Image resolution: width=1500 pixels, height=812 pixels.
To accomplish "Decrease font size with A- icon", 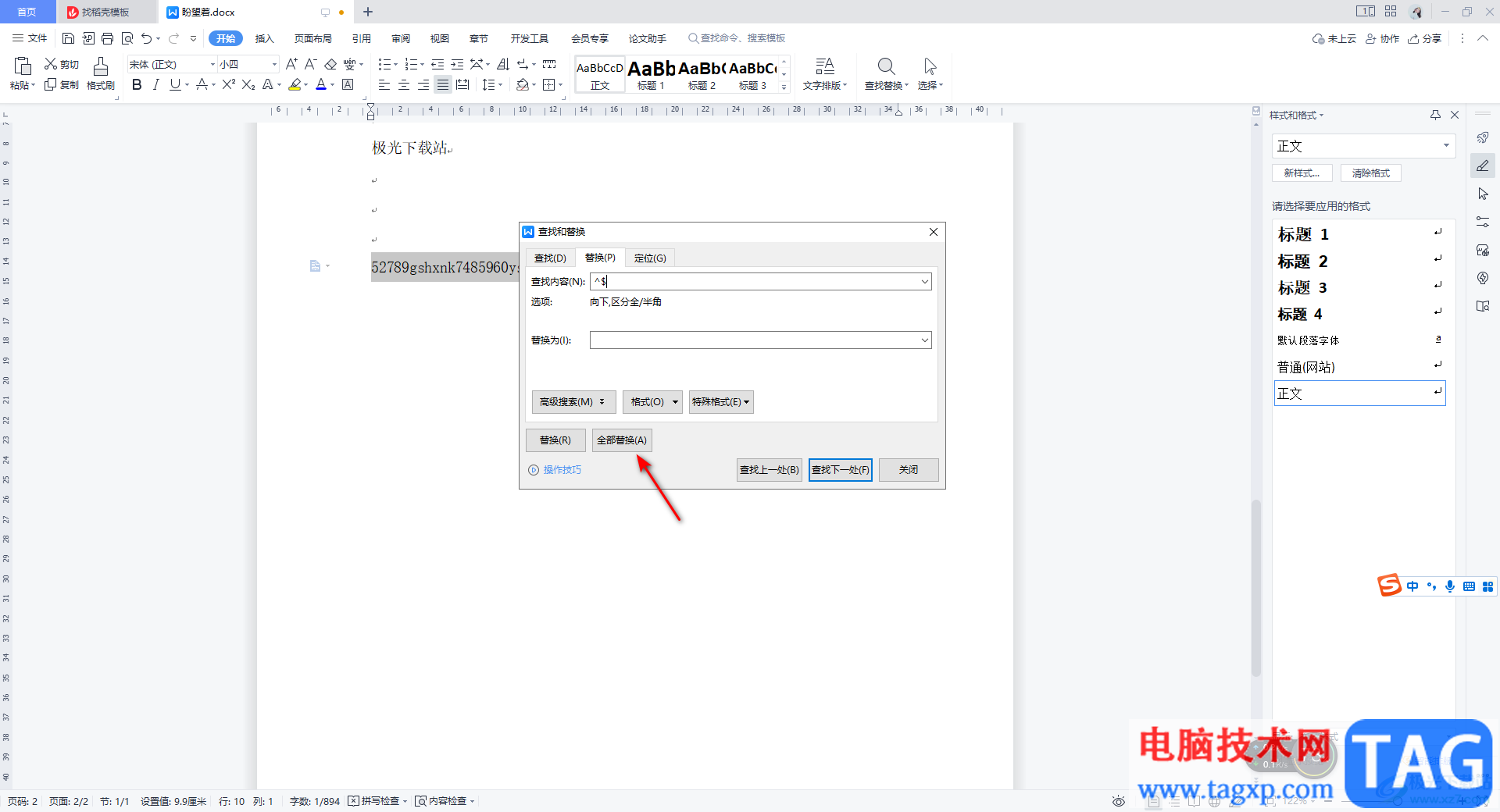I will (310, 64).
